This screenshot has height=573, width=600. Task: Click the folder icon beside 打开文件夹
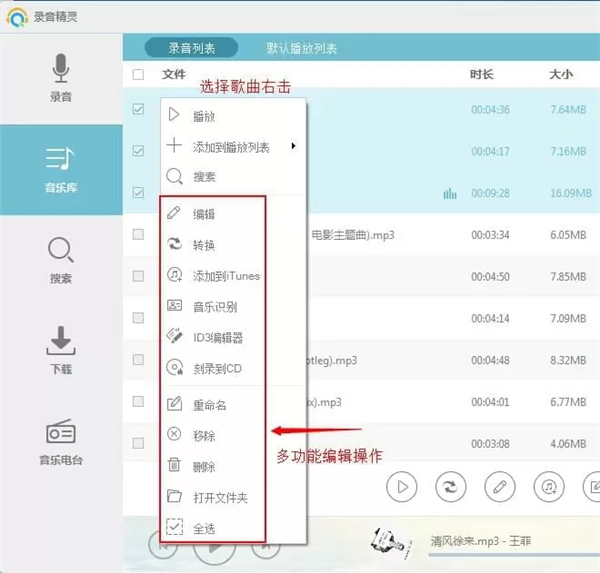(174, 496)
